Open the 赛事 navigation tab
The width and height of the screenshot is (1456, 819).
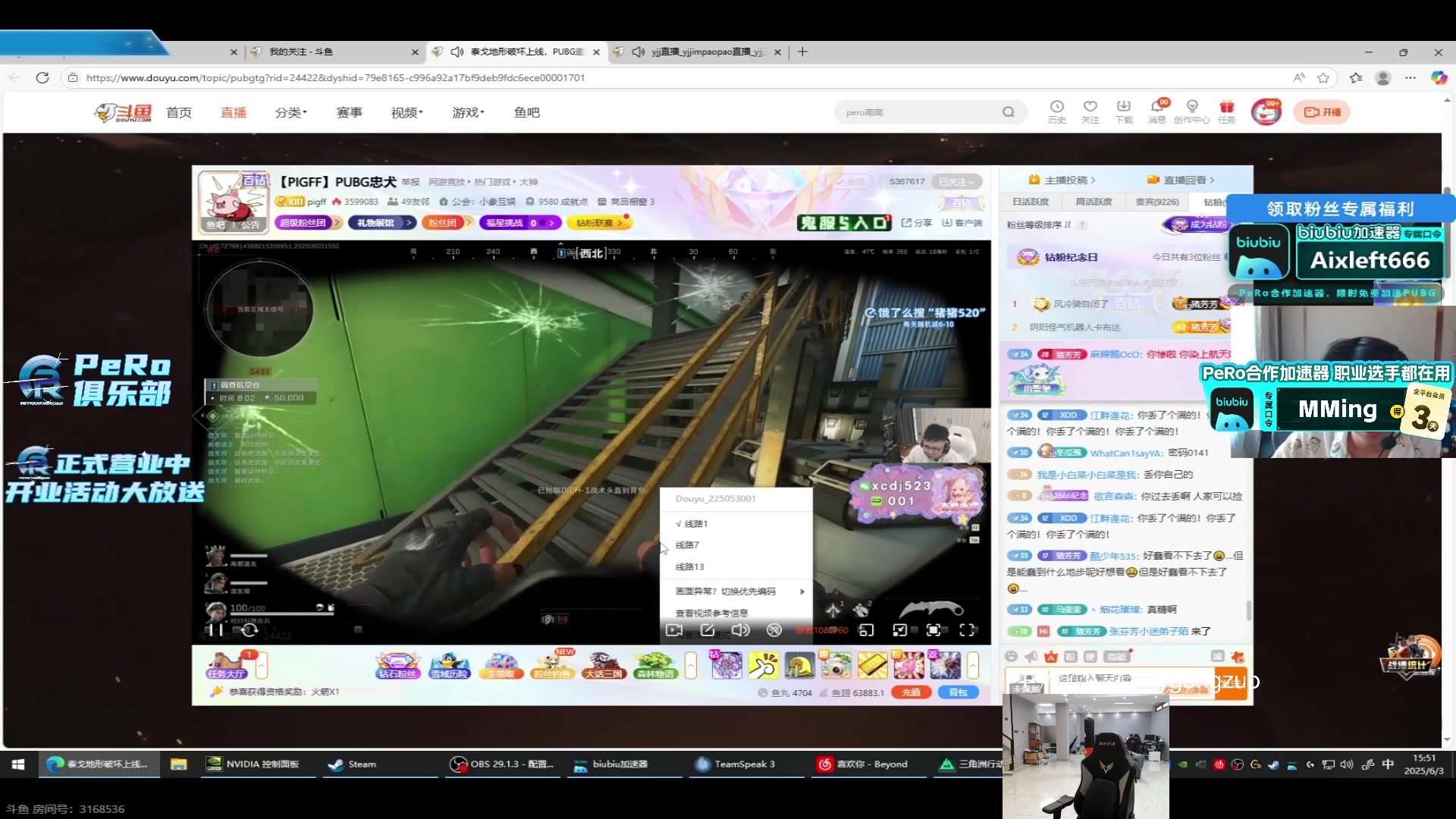coord(350,112)
